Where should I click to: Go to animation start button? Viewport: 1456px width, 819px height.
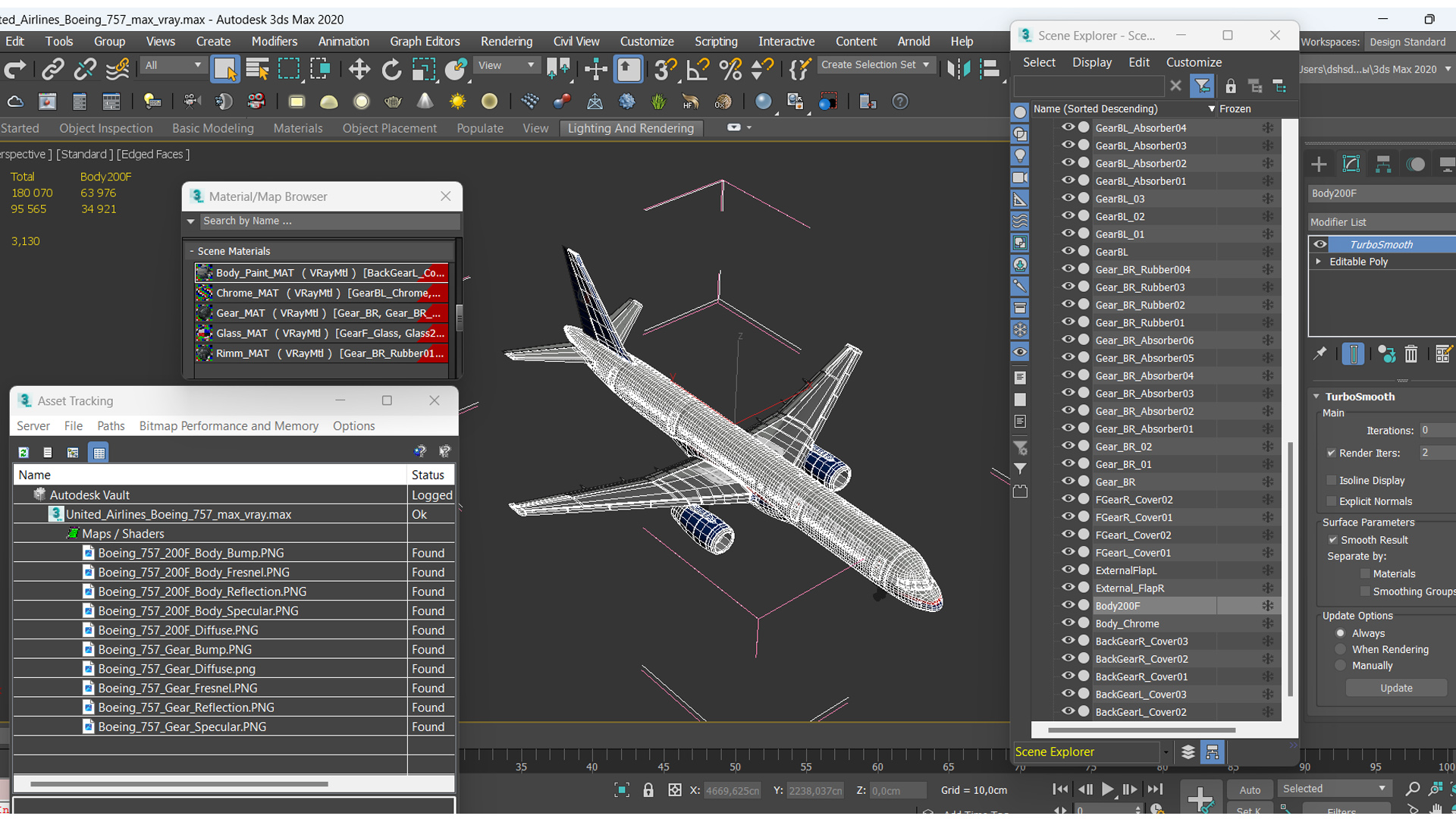point(1060,789)
